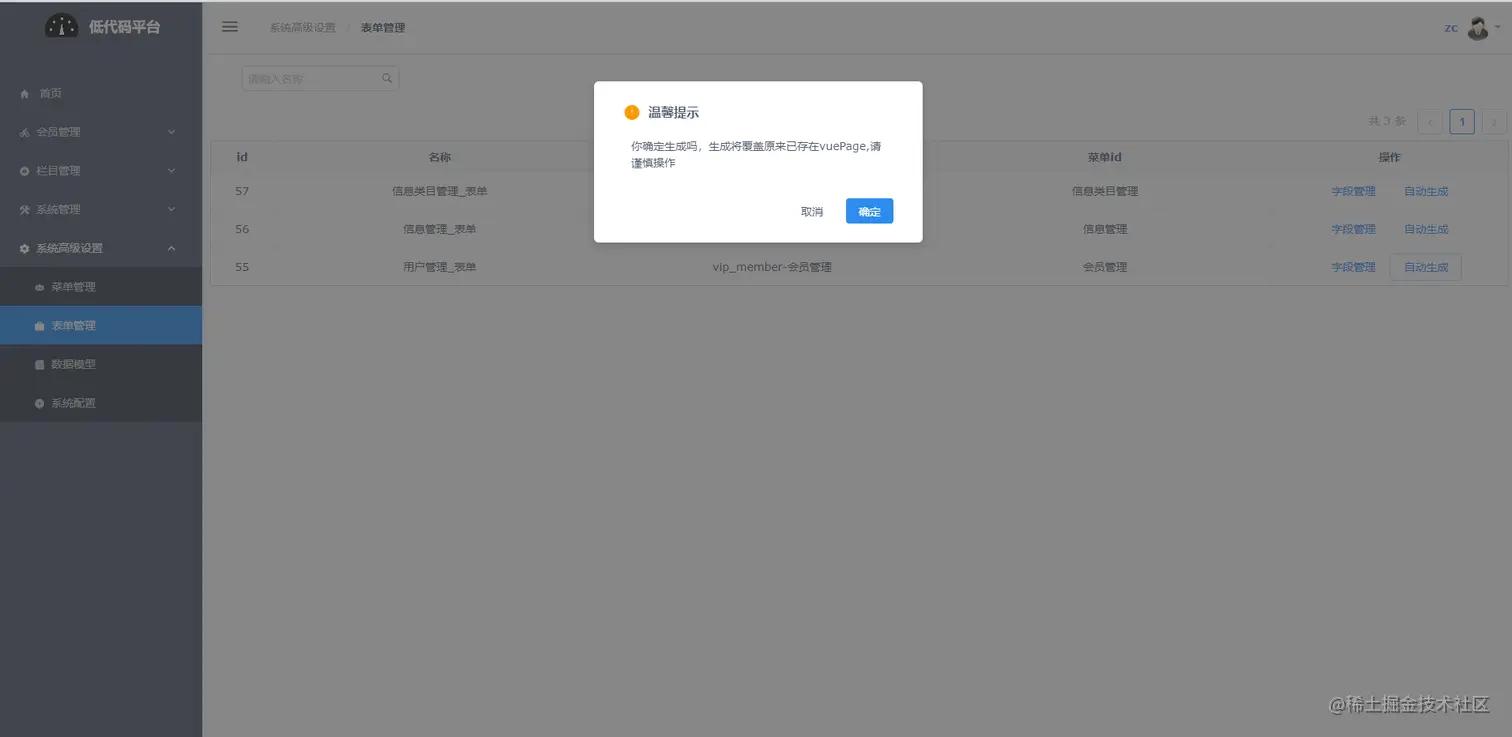Open the user avatar menu
This screenshot has width=1512, height=737.
pyautogui.click(x=1477, y=27)
